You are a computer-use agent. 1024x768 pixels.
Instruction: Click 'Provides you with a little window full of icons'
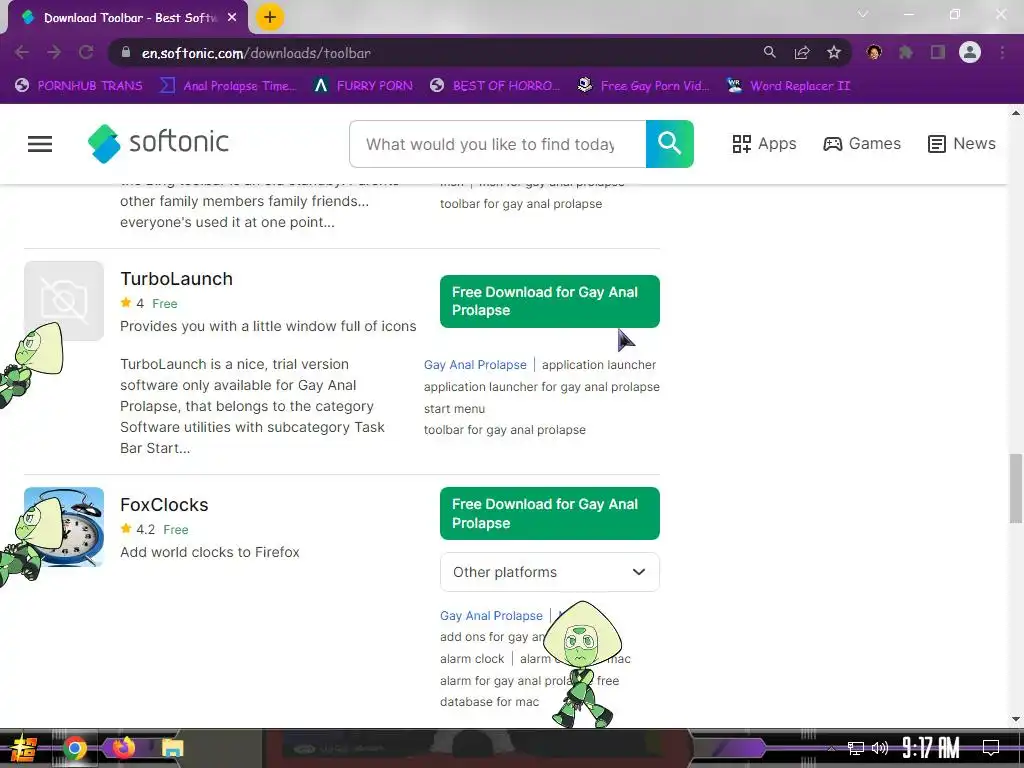click(268, 326)
